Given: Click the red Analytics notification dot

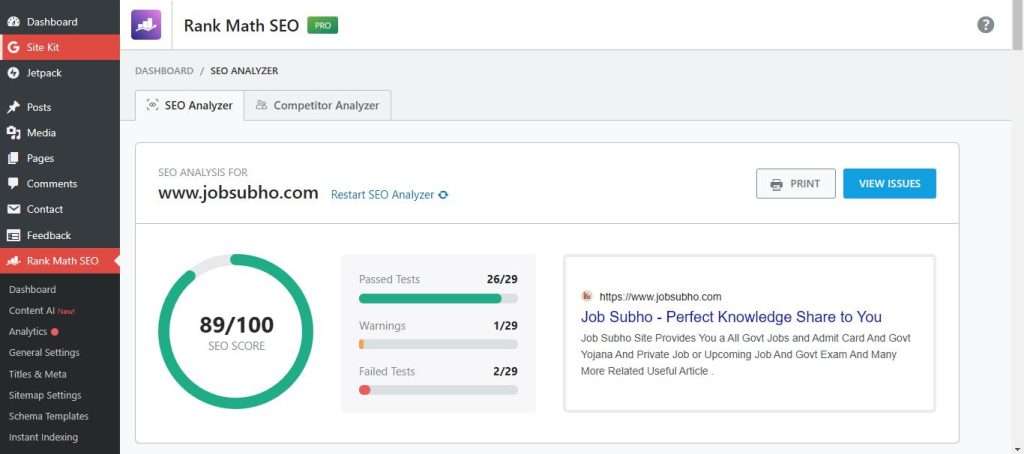Looking at the screenshot, I should 55,332.
